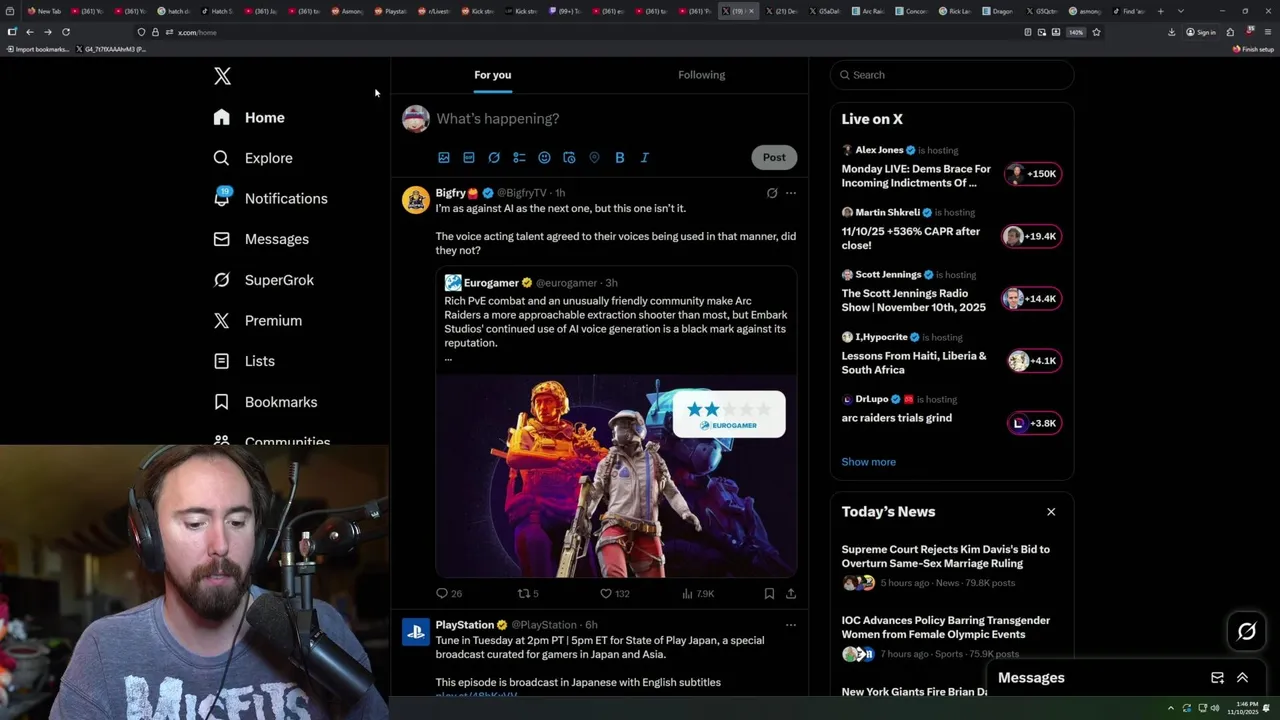This screenshot has width=1280, height=720.
Task: Click Show more under Live on X
Action: coord(869,462)
